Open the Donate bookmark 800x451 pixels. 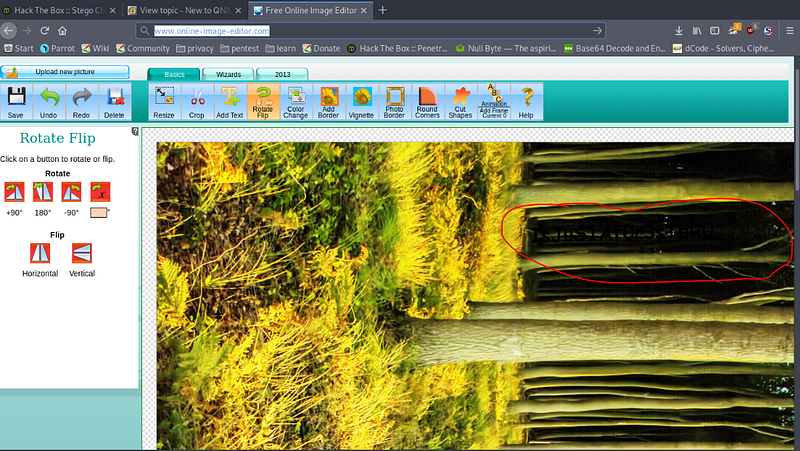pyautogui.click(x=321, y=48)
